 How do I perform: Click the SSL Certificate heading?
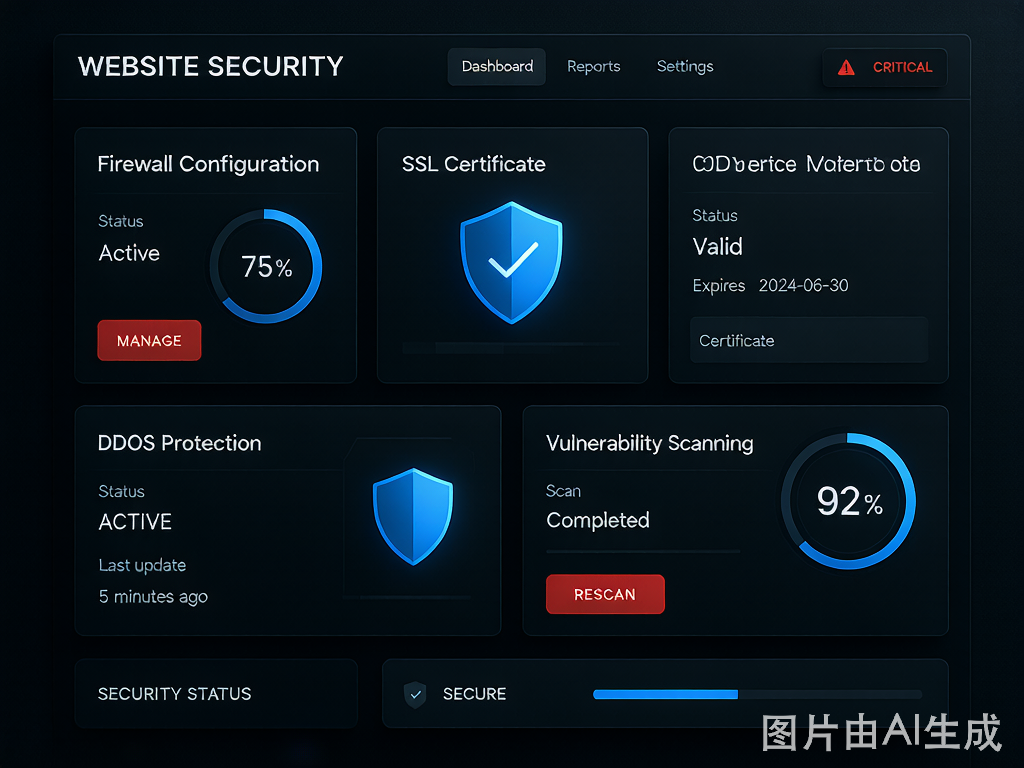tap(473, 164)
